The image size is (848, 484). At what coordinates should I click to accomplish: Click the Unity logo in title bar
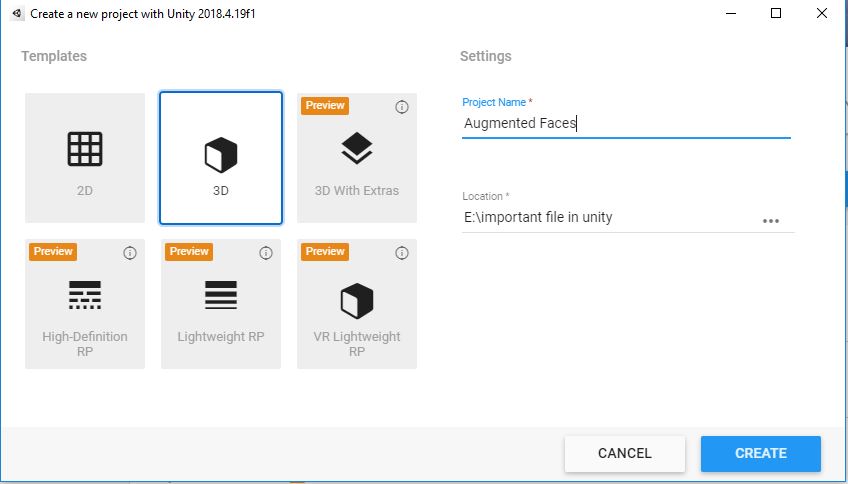point(17,13)
